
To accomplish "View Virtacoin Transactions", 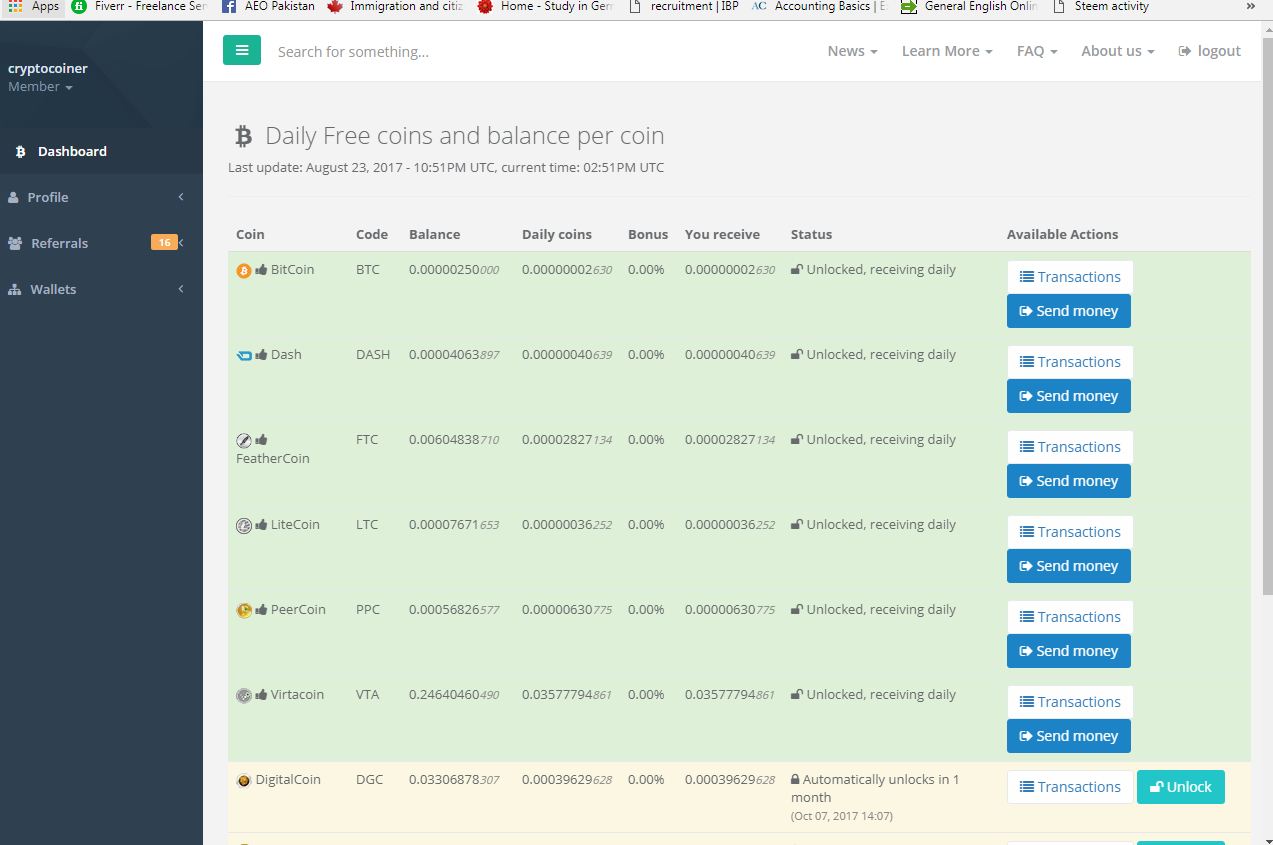I will (x=1070, y=702).
